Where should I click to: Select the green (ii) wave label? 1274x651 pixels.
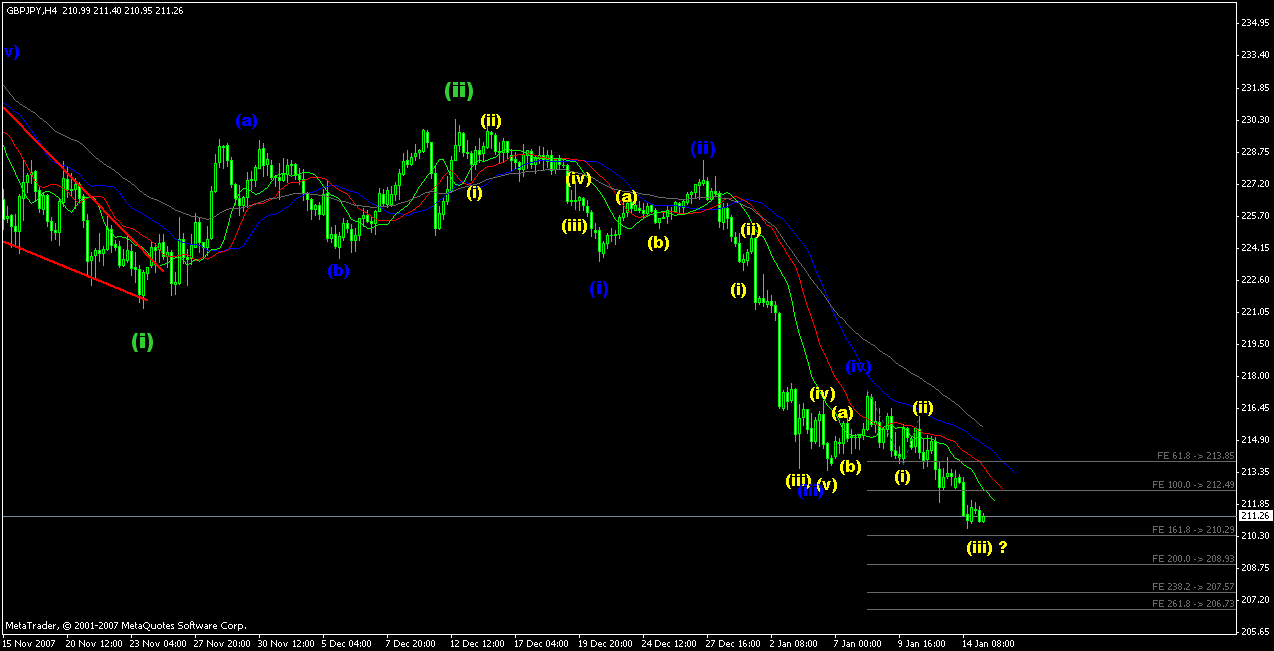(x=458, y=91)
